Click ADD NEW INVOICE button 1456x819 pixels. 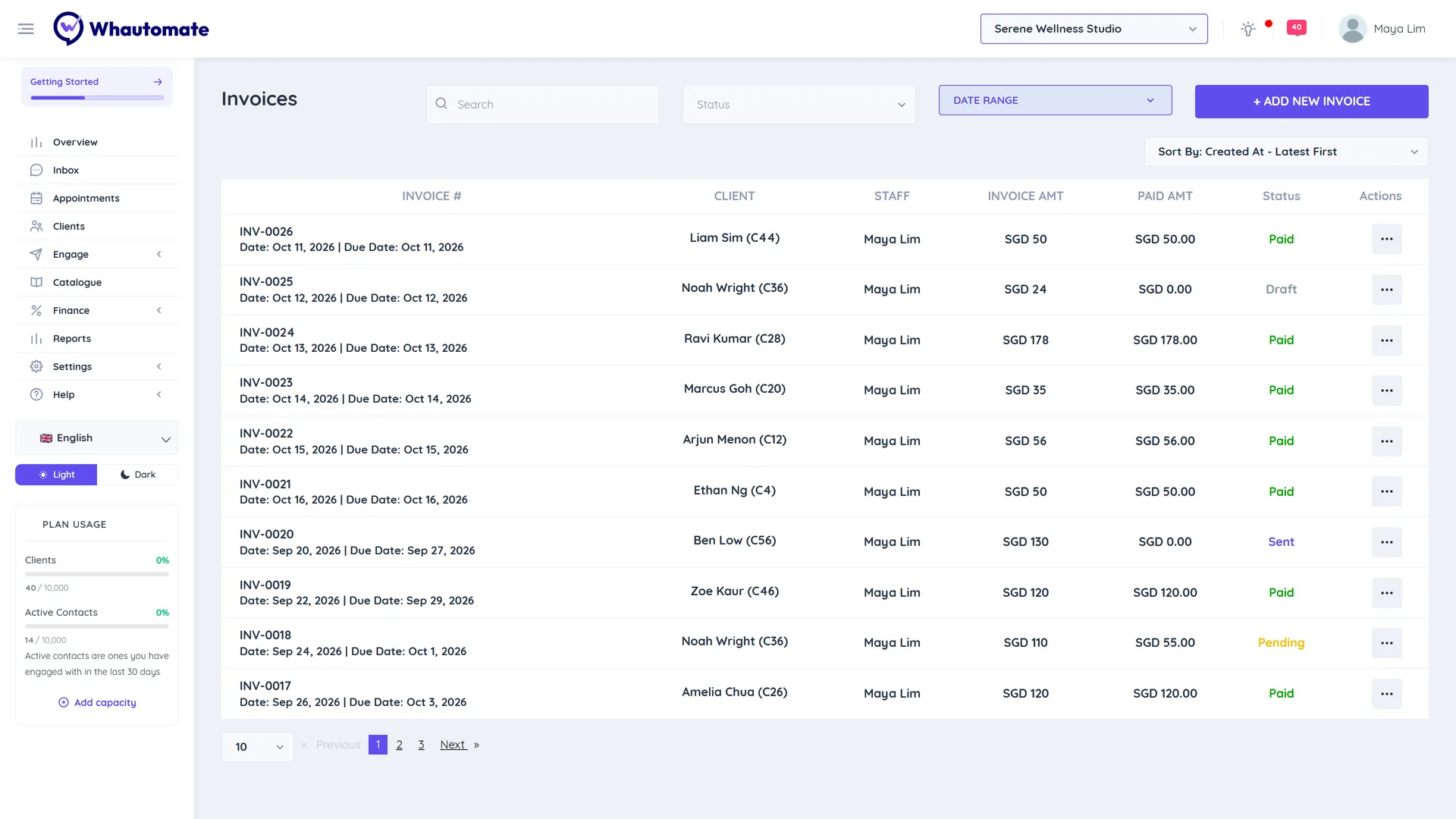click(1311, 102)
